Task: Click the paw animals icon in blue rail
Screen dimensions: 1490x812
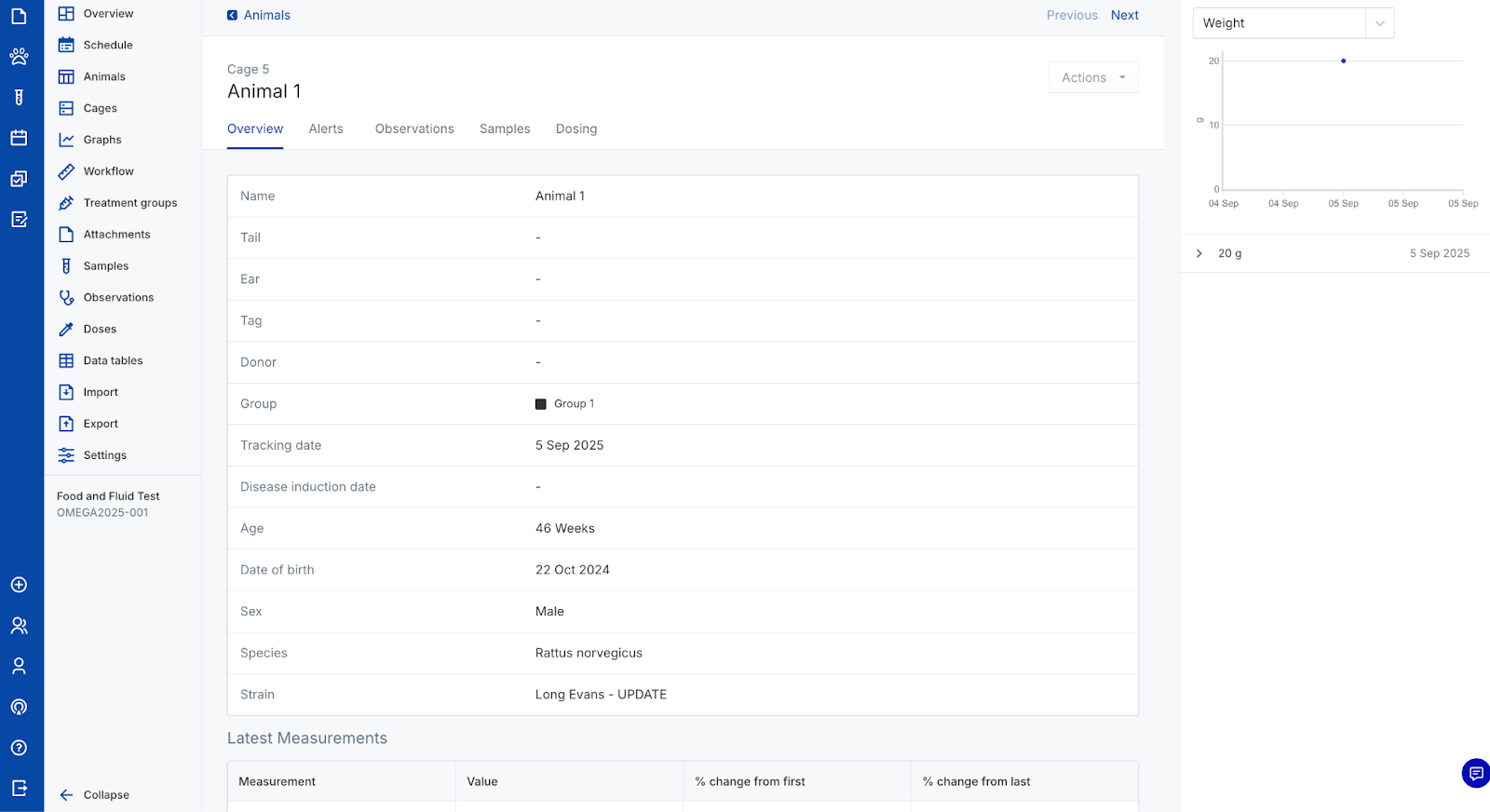Action: [19, 57]
